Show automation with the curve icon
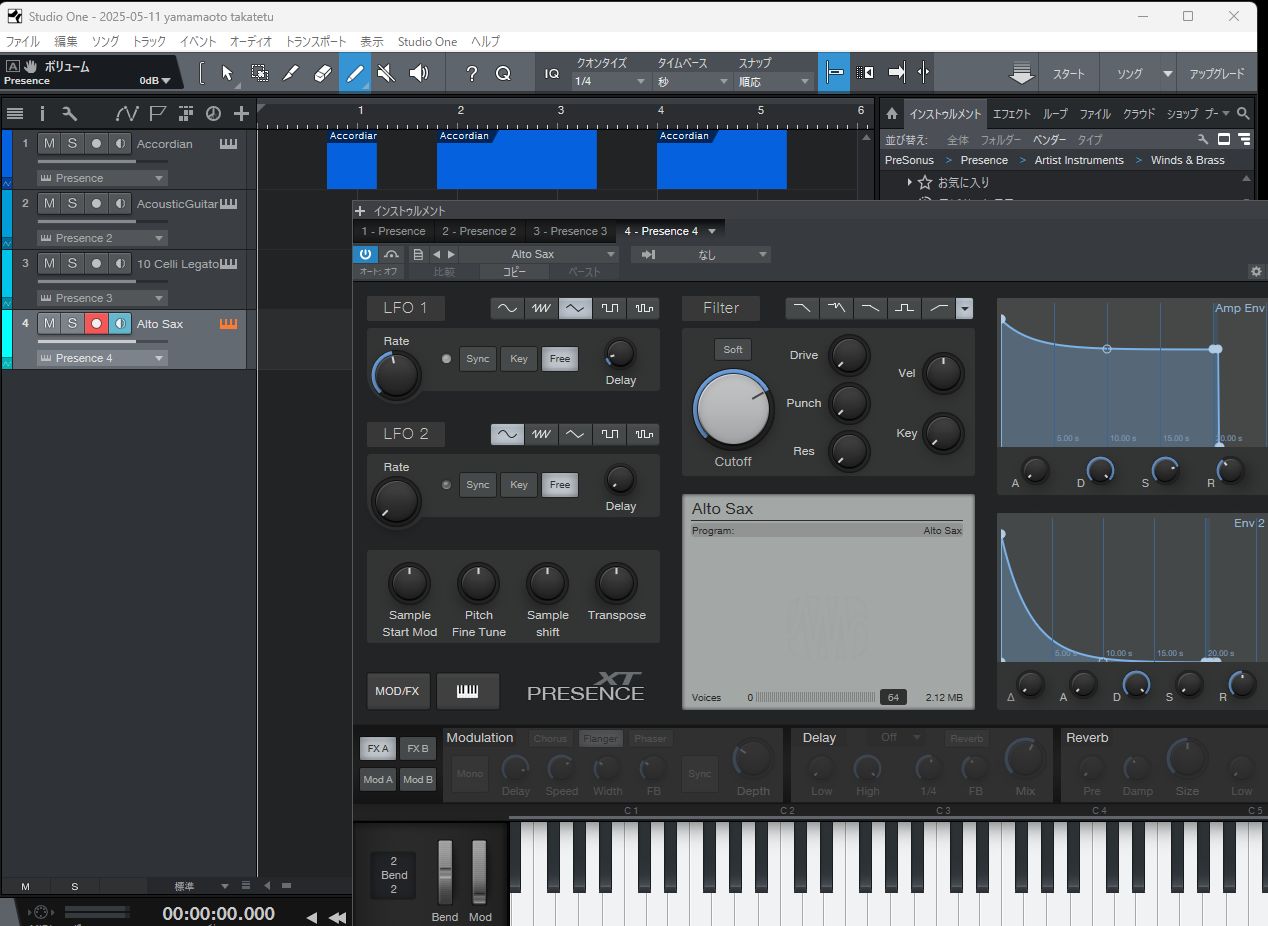Image resolution: width=1268 pixels, height=926 pixels. coord(126,113)
